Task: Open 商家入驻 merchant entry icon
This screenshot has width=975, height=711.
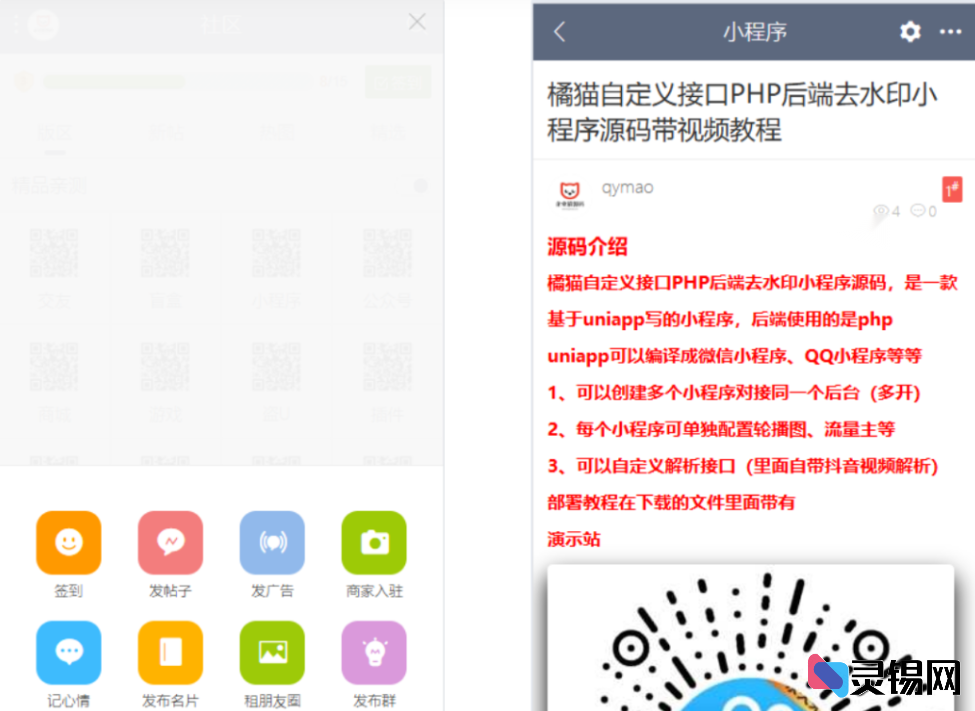Action: point(373,544)
